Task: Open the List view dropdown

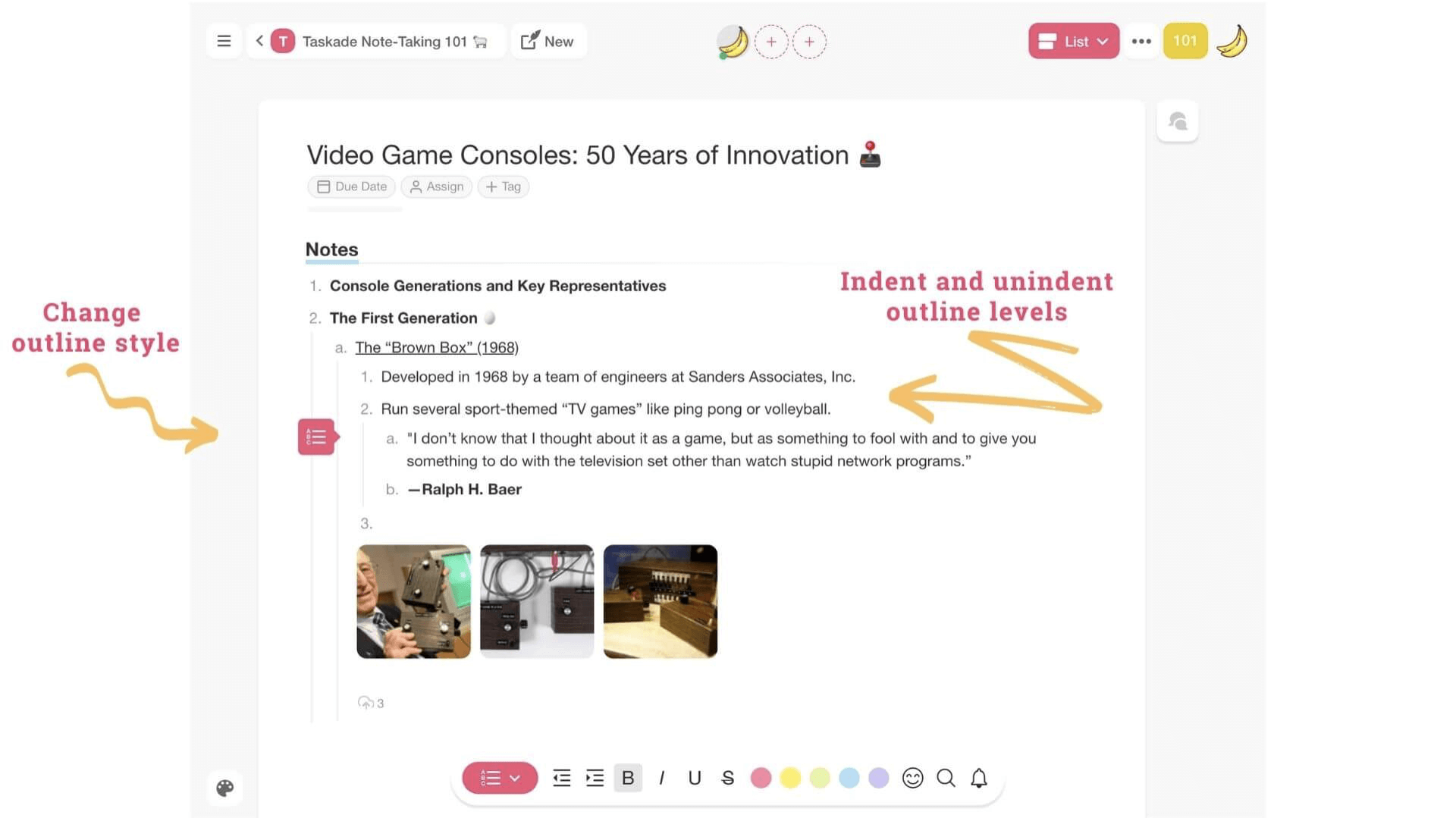Action: (1073, 41)
